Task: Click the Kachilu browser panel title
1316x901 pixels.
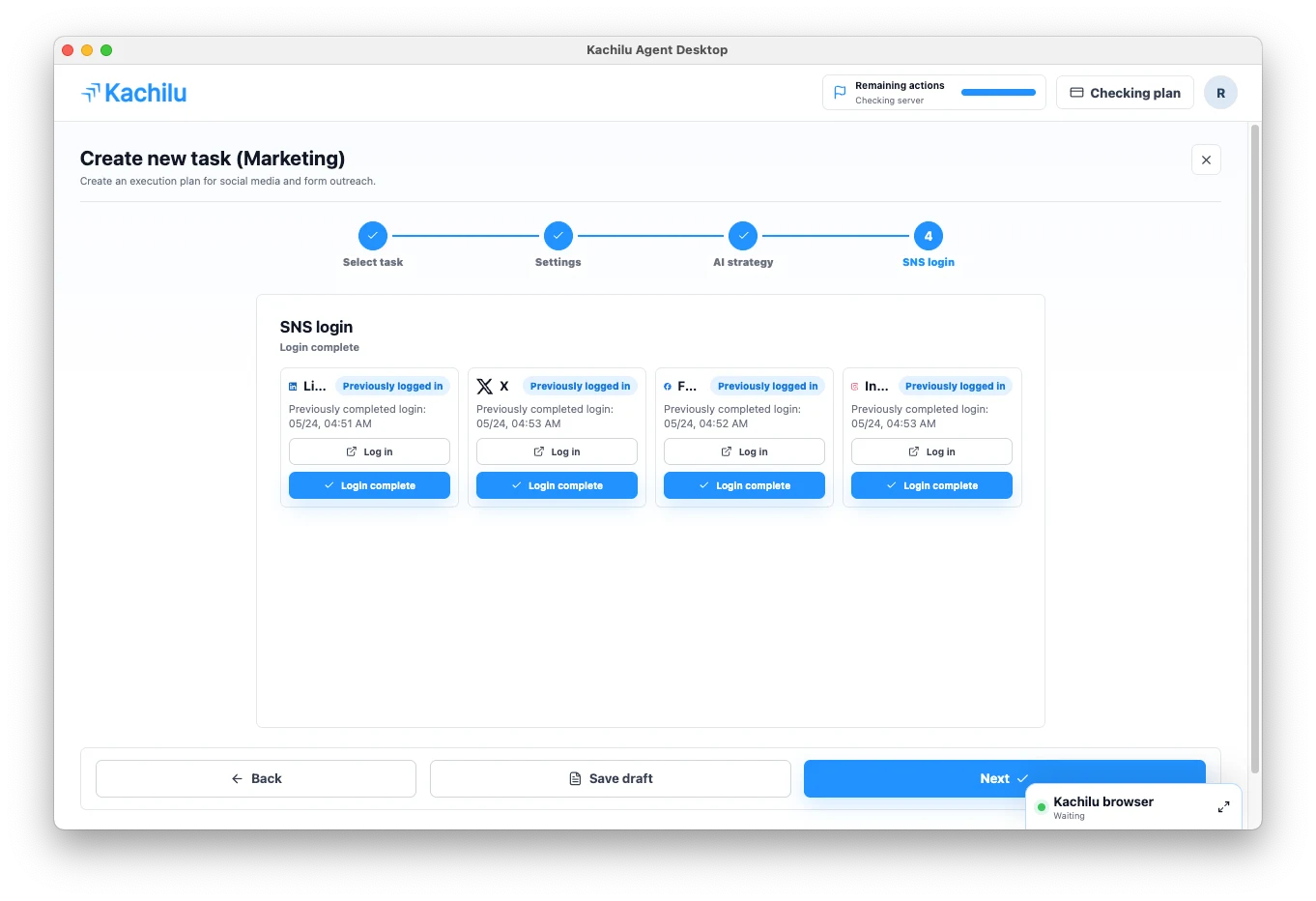Action: [x=1103, y=801]
